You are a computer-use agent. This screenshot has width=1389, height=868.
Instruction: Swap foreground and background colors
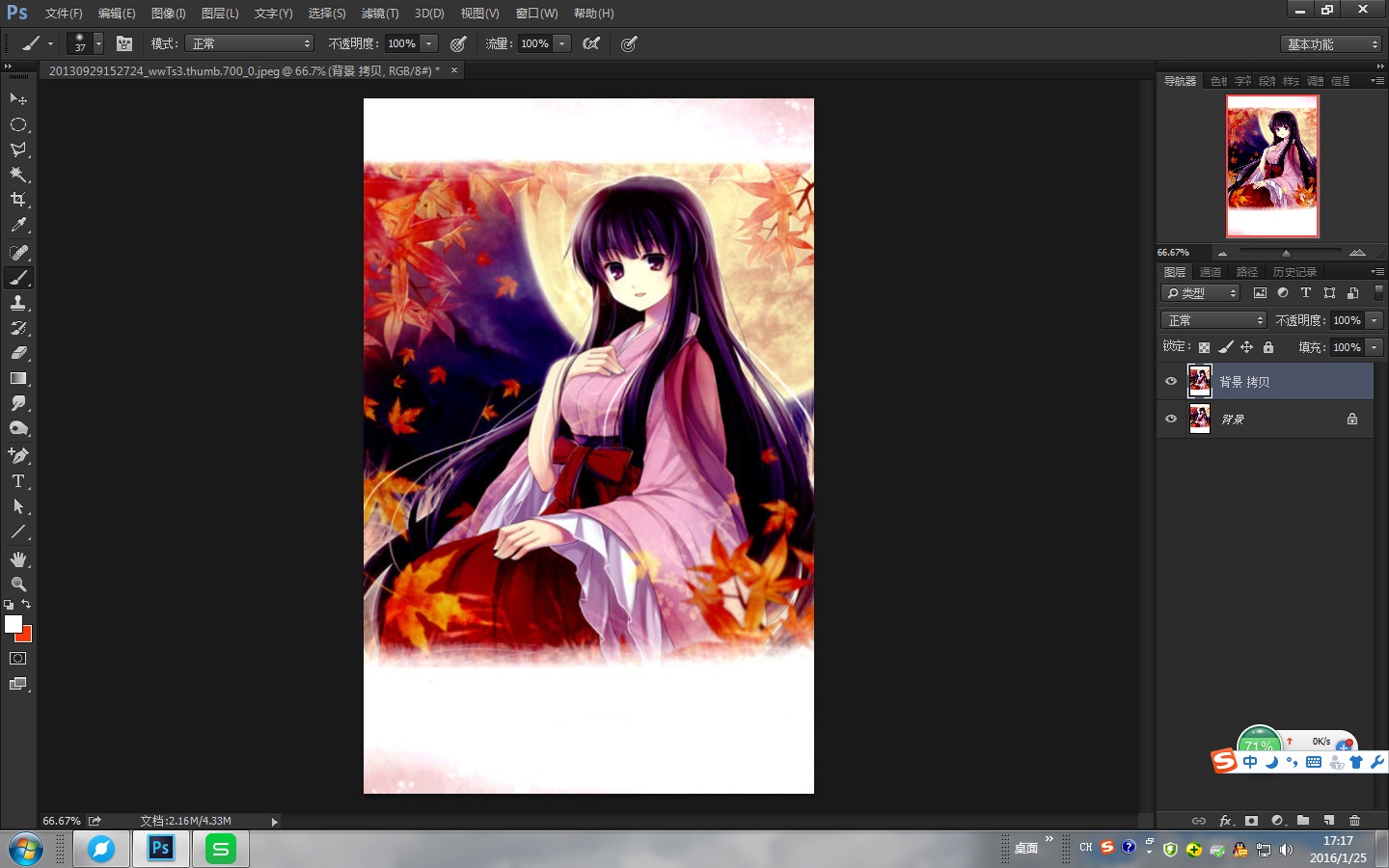[x=26, y=604]
